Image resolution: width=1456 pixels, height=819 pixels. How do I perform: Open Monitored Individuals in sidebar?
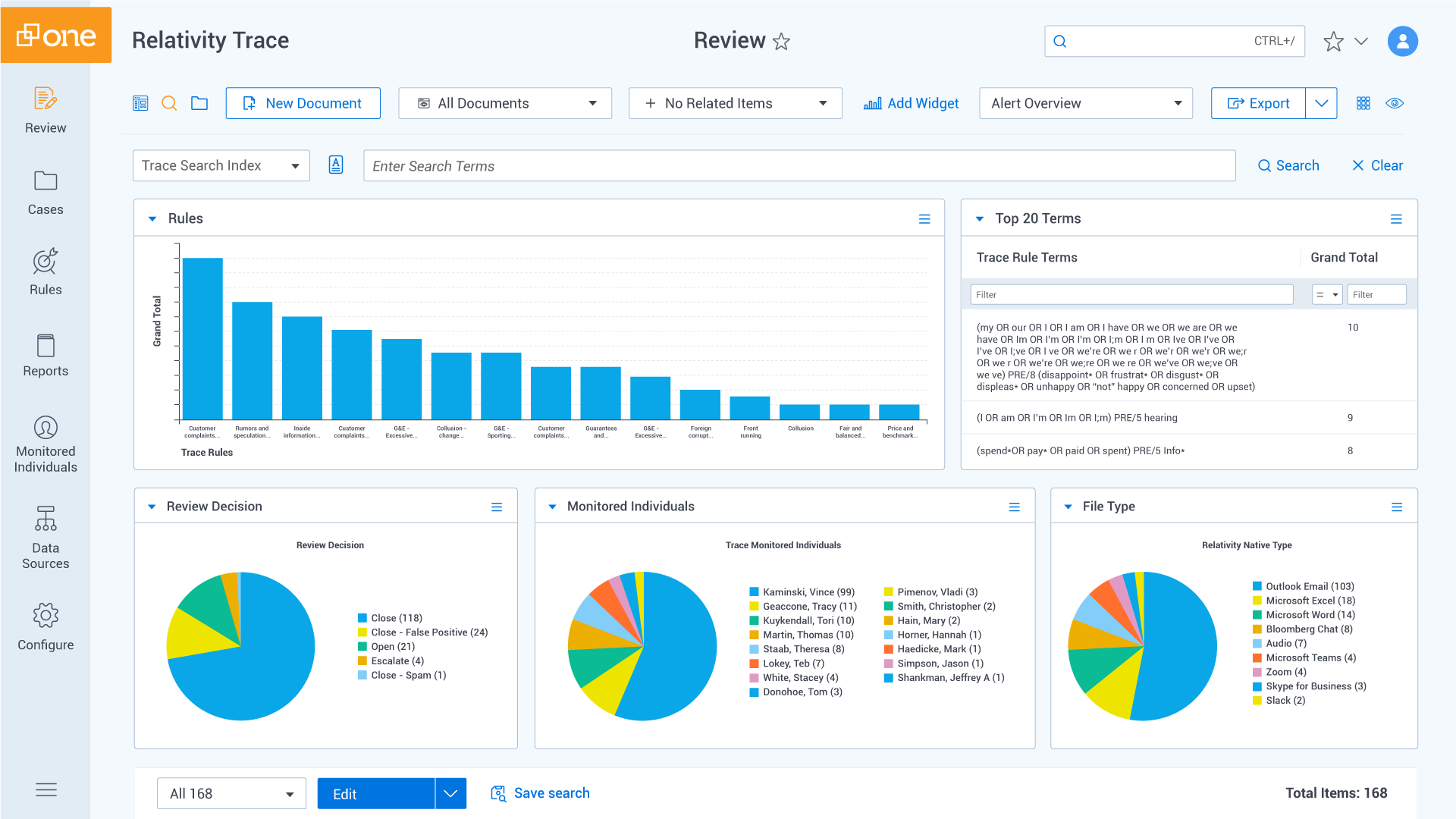point(45,444)
